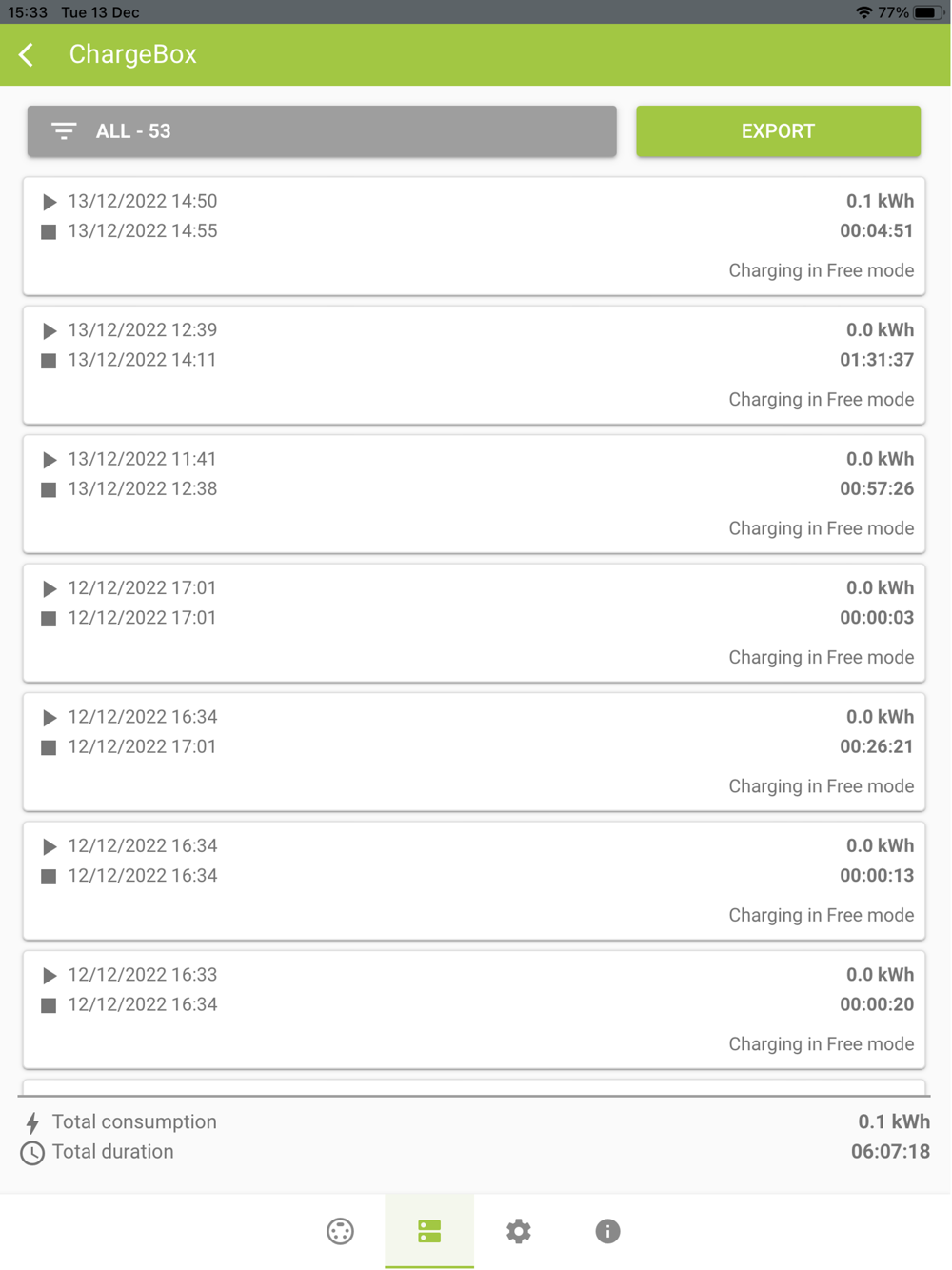The width and height of the screenshot is (952, 1270).
Task: Select session with duration 00:57:26
Action: 474,494
